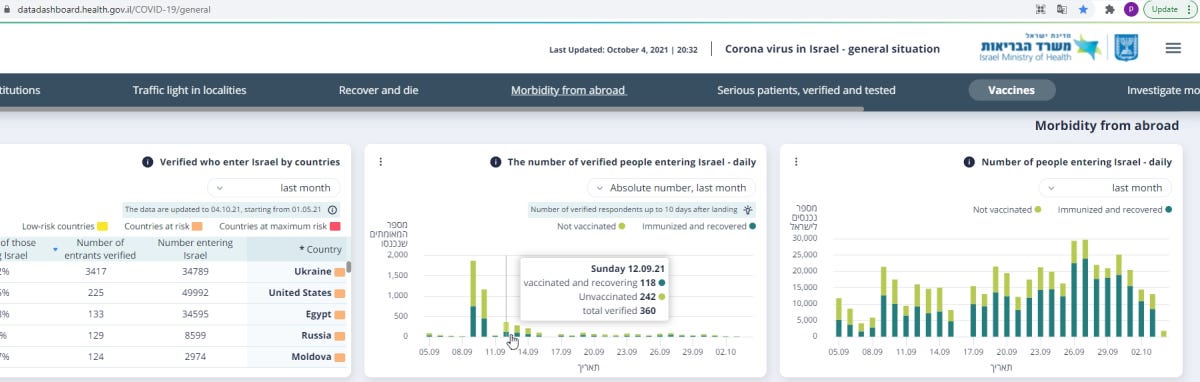The image size is (1200, 382).
Task: Click Number entering Israel column header
Action: pos(194,249)
